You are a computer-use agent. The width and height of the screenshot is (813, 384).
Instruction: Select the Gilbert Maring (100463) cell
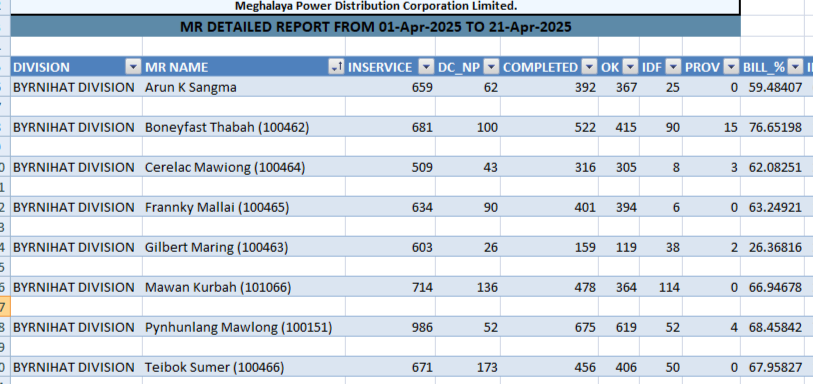(x=244, y=247)
